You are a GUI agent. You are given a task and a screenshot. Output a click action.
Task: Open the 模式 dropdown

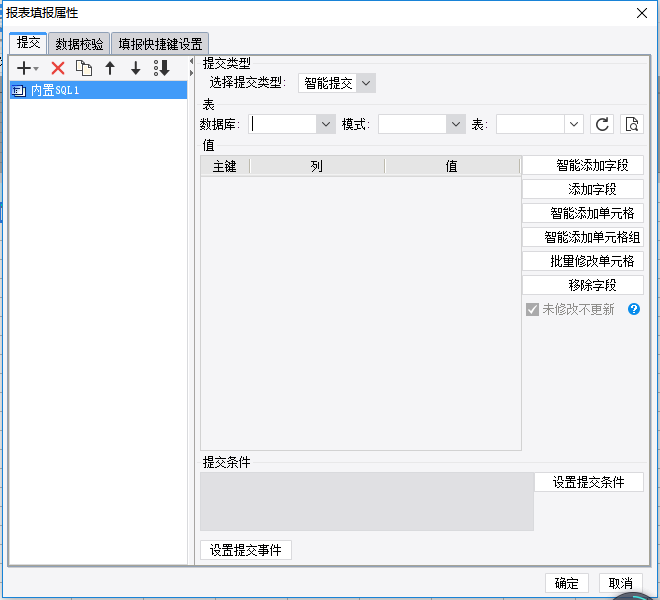[455, 124]
